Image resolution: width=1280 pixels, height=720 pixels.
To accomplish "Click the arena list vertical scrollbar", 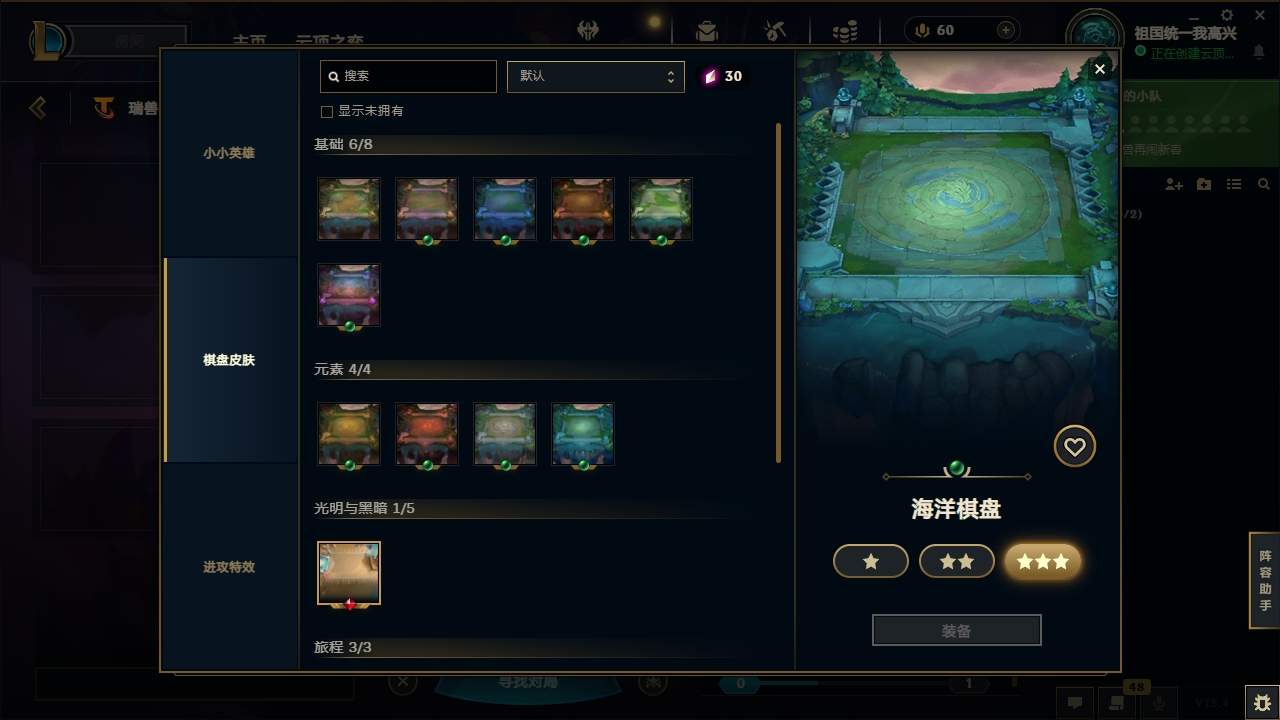I will pyautogui.click(x=779, y=293).
